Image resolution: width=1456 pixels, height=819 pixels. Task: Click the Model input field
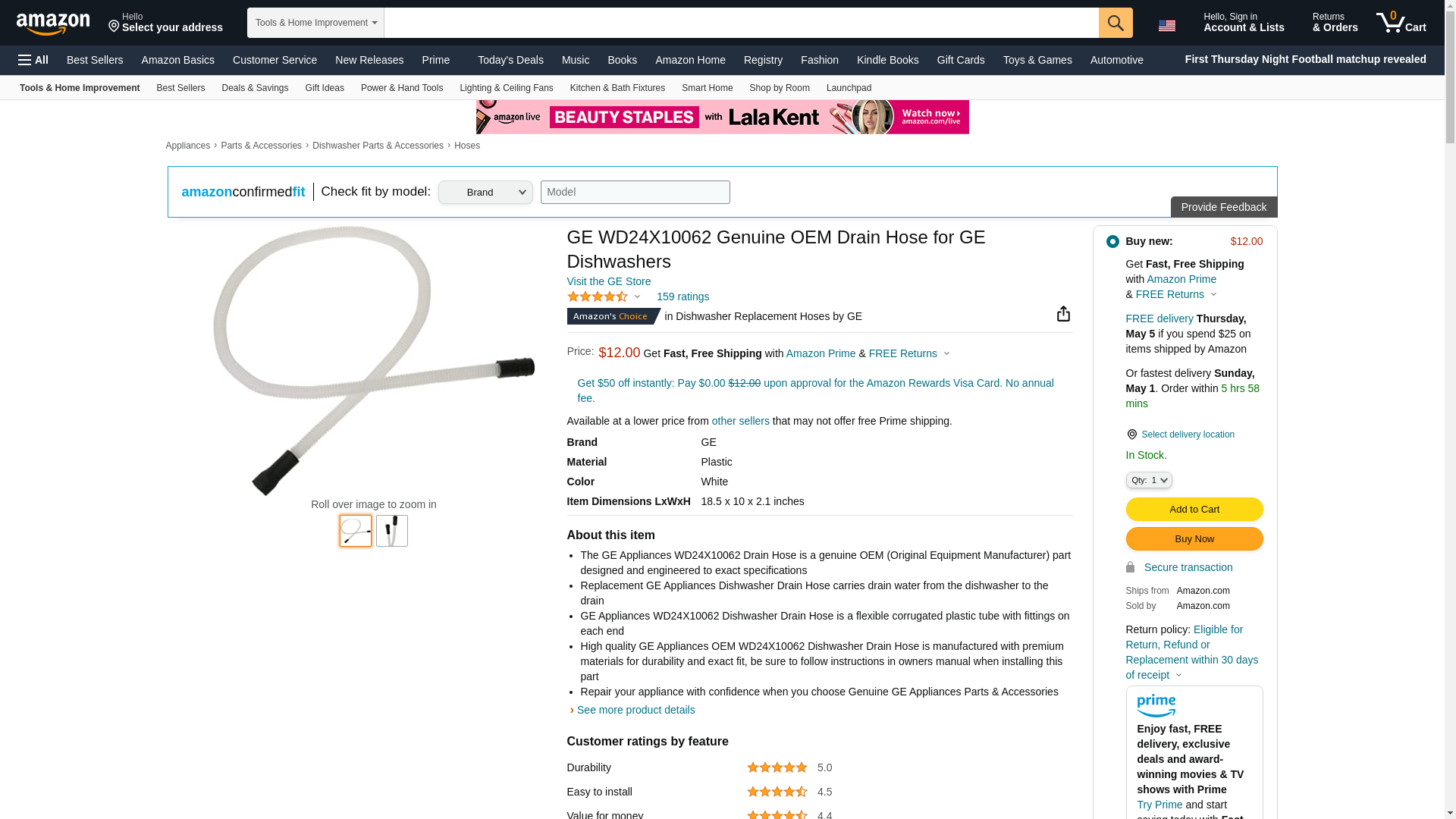[635, 192]
